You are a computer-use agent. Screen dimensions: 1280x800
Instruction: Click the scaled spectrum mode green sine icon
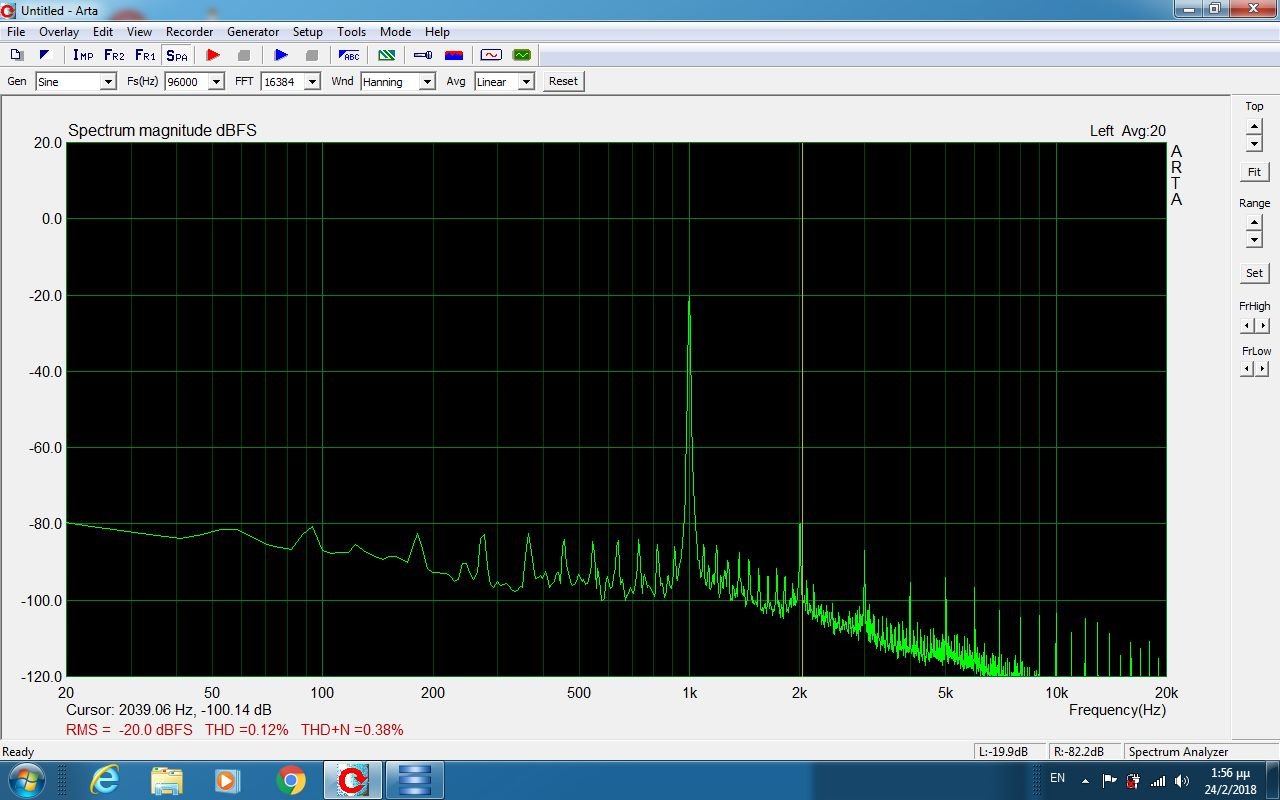[x=521, y=55]
